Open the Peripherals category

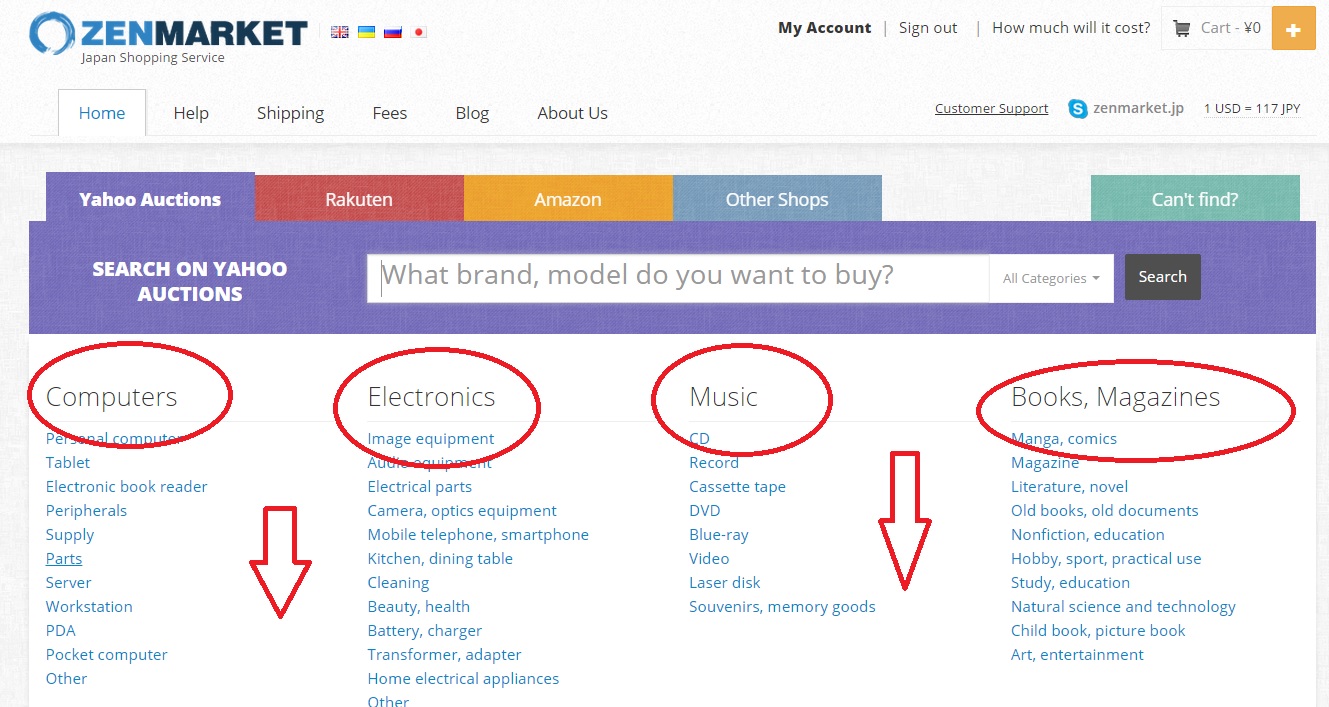[x=87, y=511]
